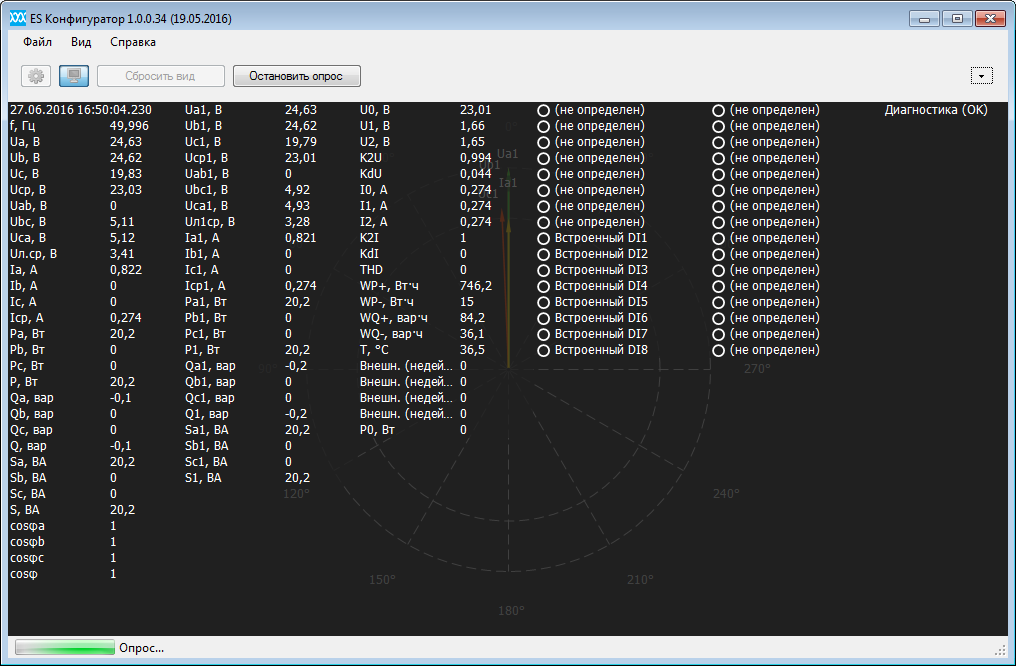Close the ES Конфигуратор window

[x=991, y=18]
